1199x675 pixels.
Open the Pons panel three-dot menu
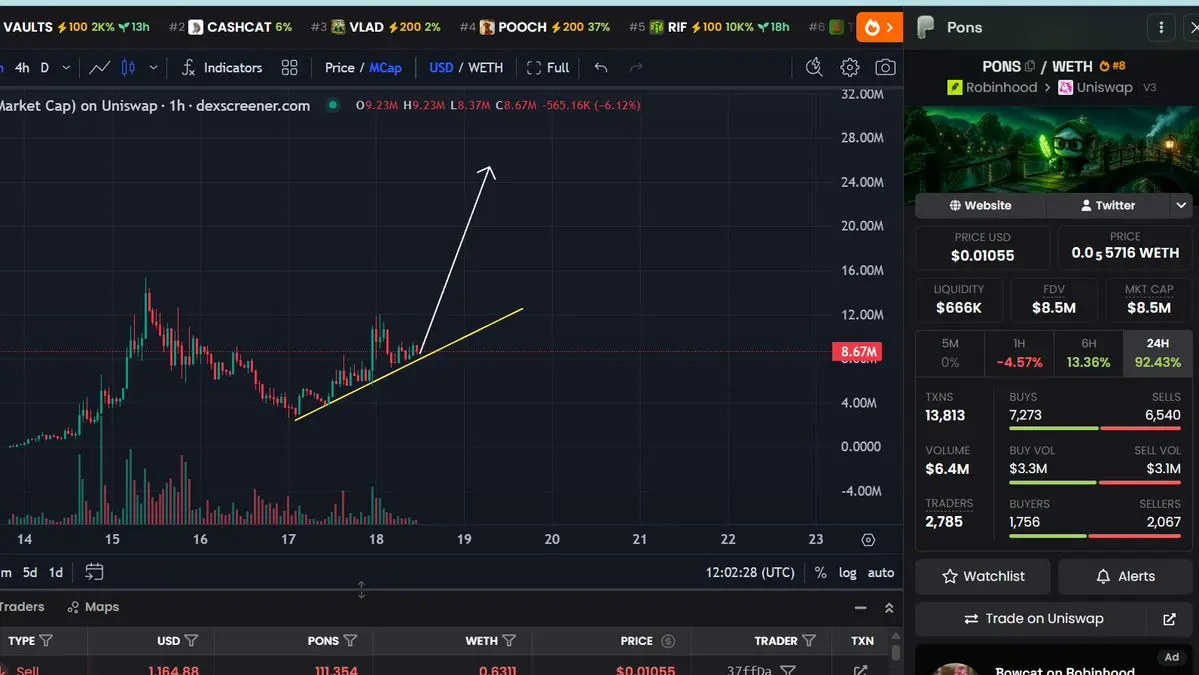pos(1161,28)
